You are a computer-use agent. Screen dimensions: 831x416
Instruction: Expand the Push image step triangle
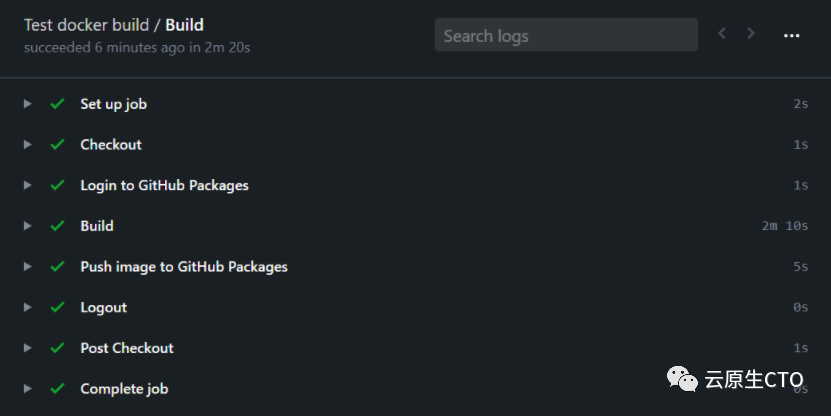[x=28, y=267]
